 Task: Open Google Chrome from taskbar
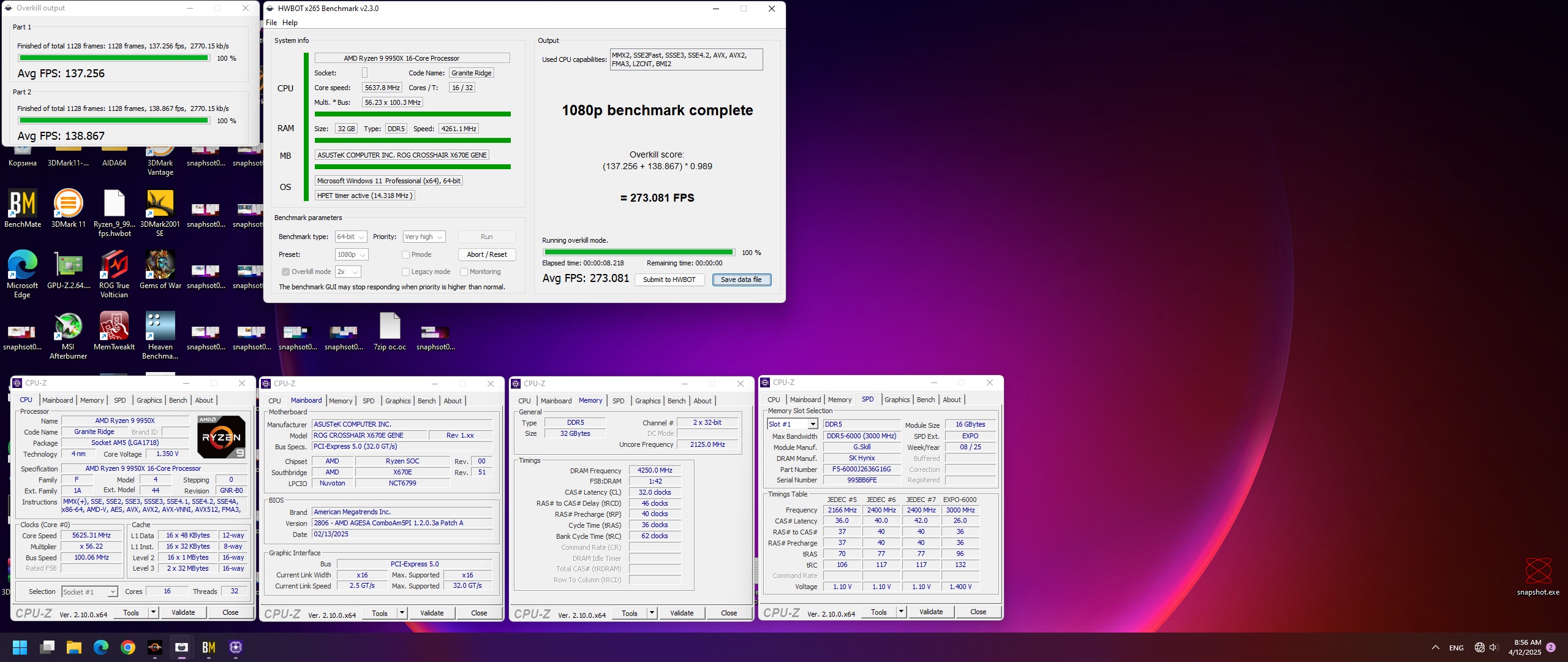pyautogui.click(x=128, y=647)
